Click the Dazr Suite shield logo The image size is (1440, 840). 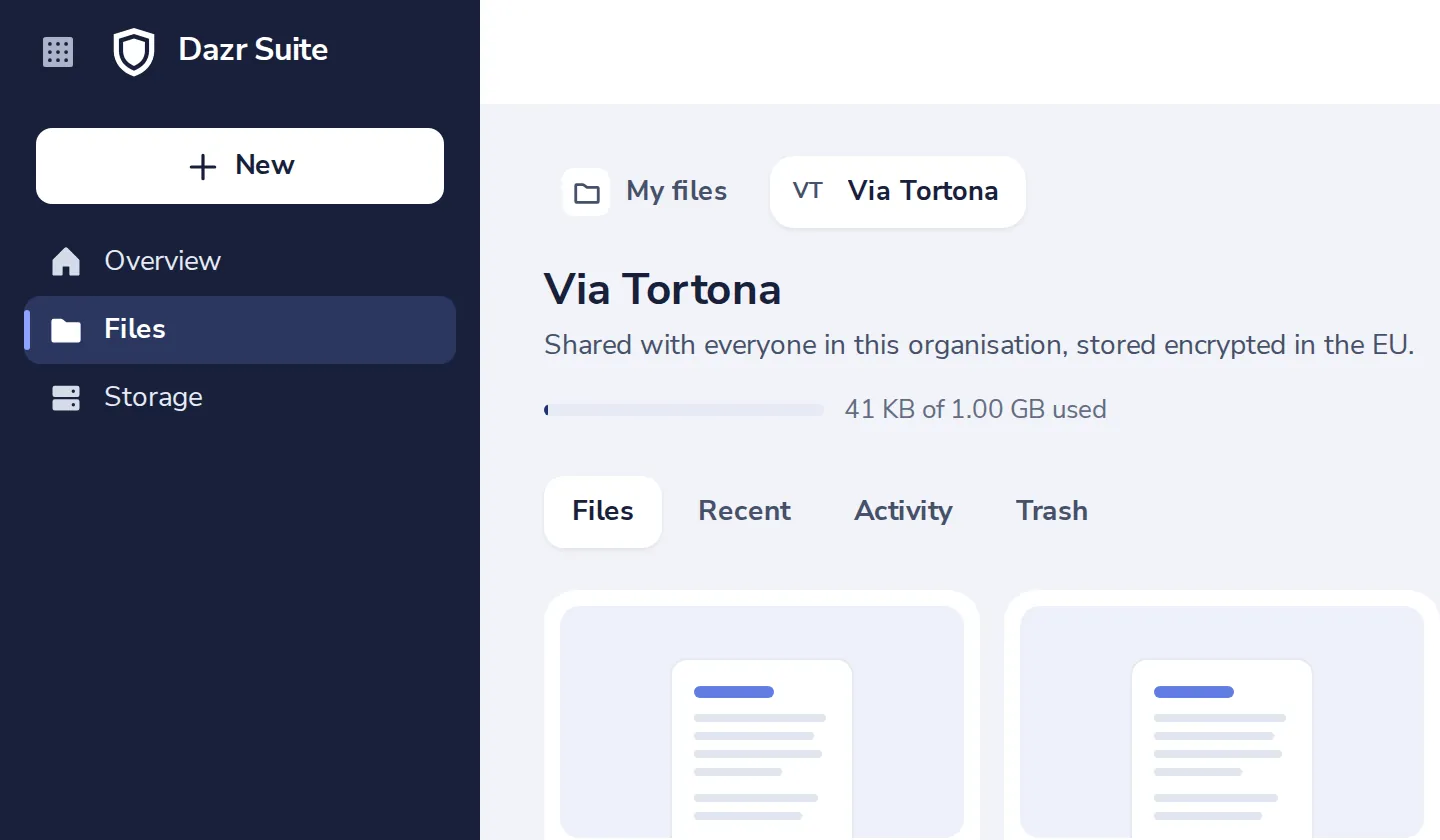click(x=134, y=52)
